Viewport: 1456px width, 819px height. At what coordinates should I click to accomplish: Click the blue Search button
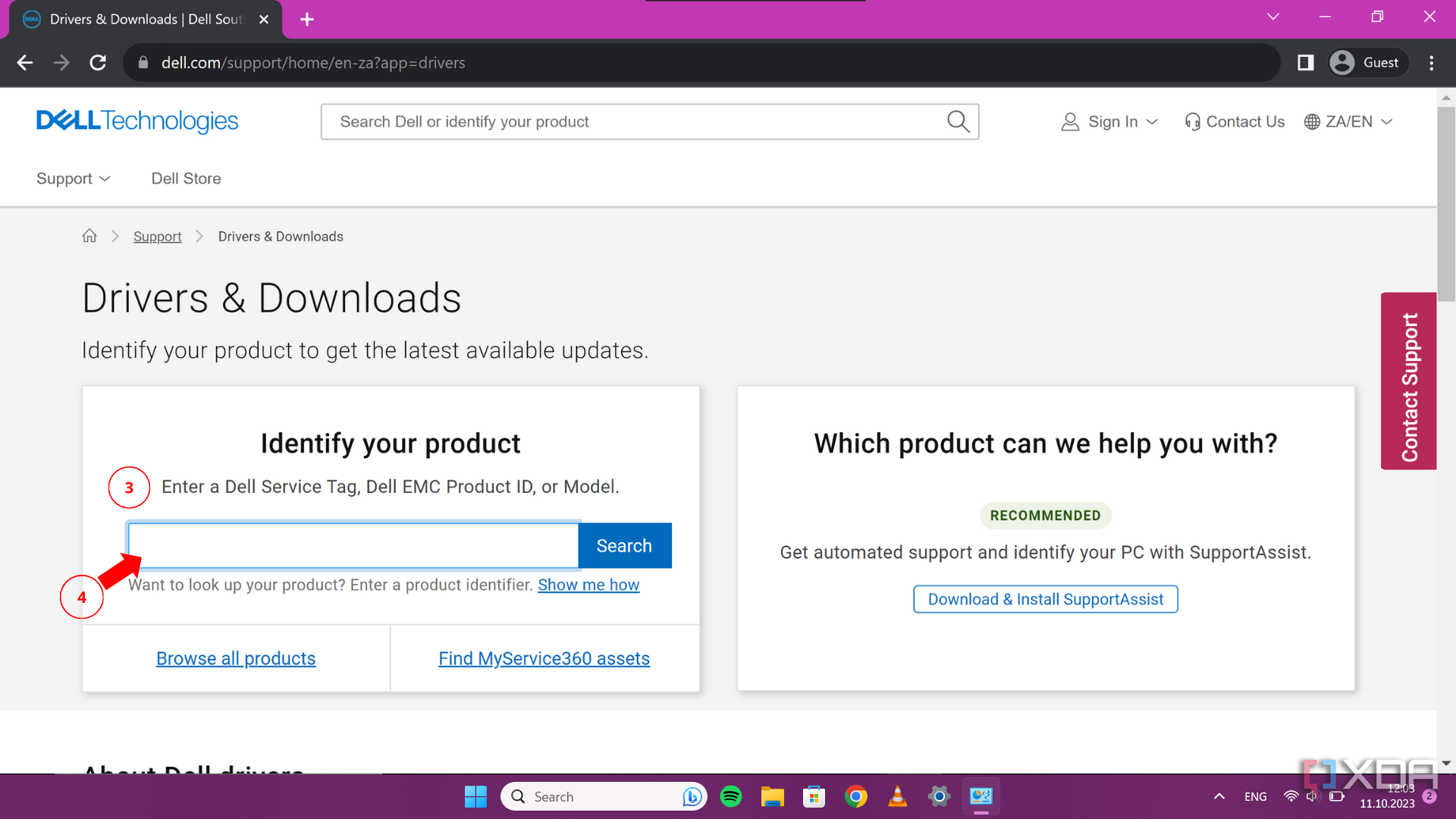[x=625, y=545]
